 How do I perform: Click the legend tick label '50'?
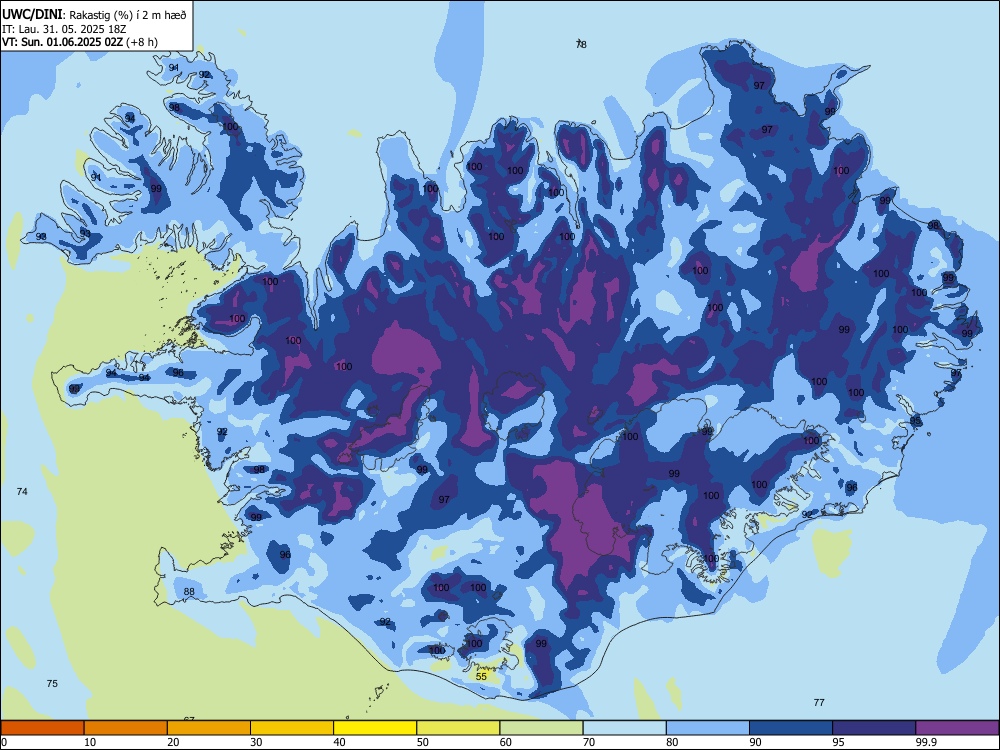pos(423,742)
